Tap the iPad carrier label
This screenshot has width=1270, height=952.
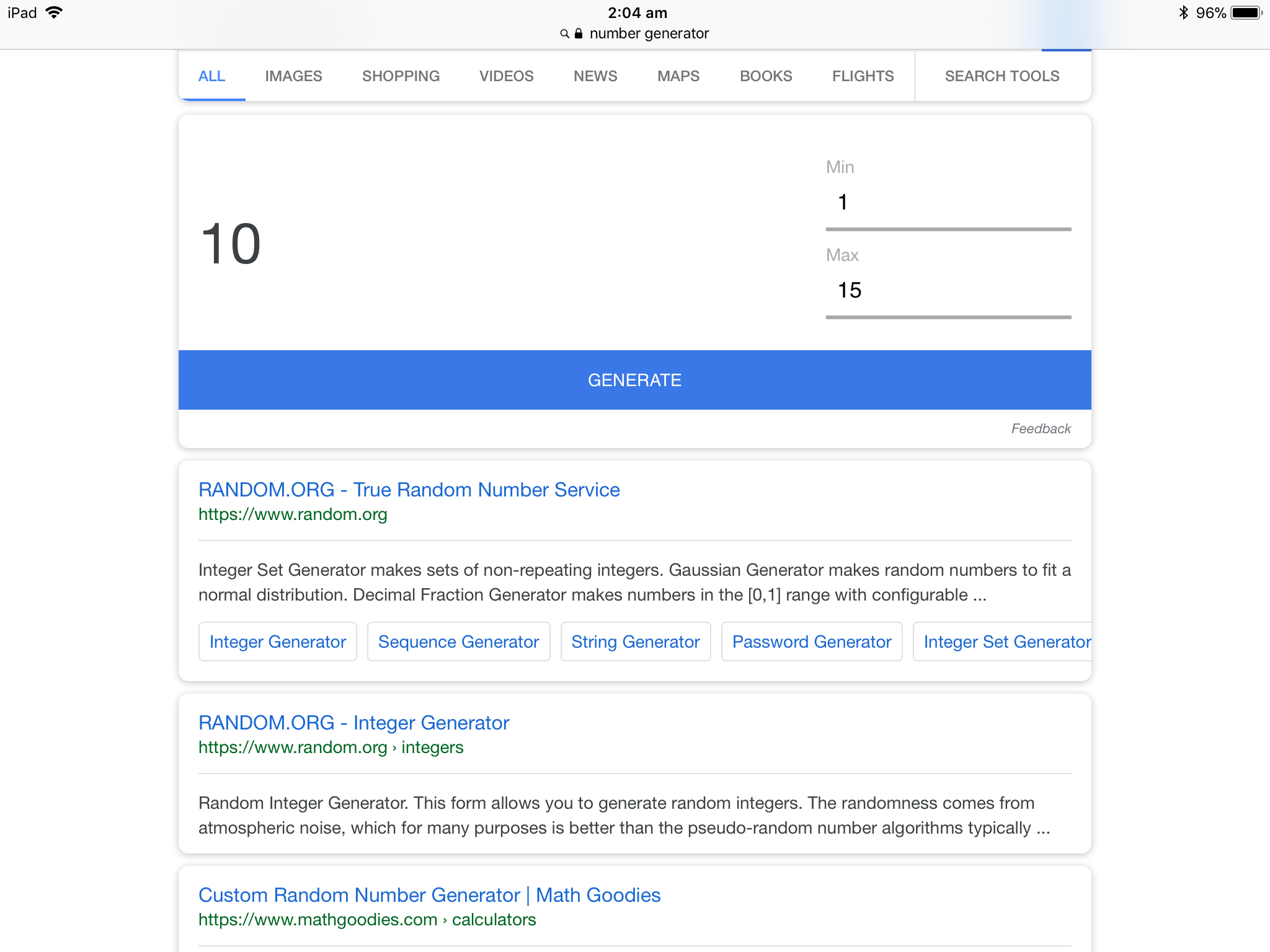(22, 12)
